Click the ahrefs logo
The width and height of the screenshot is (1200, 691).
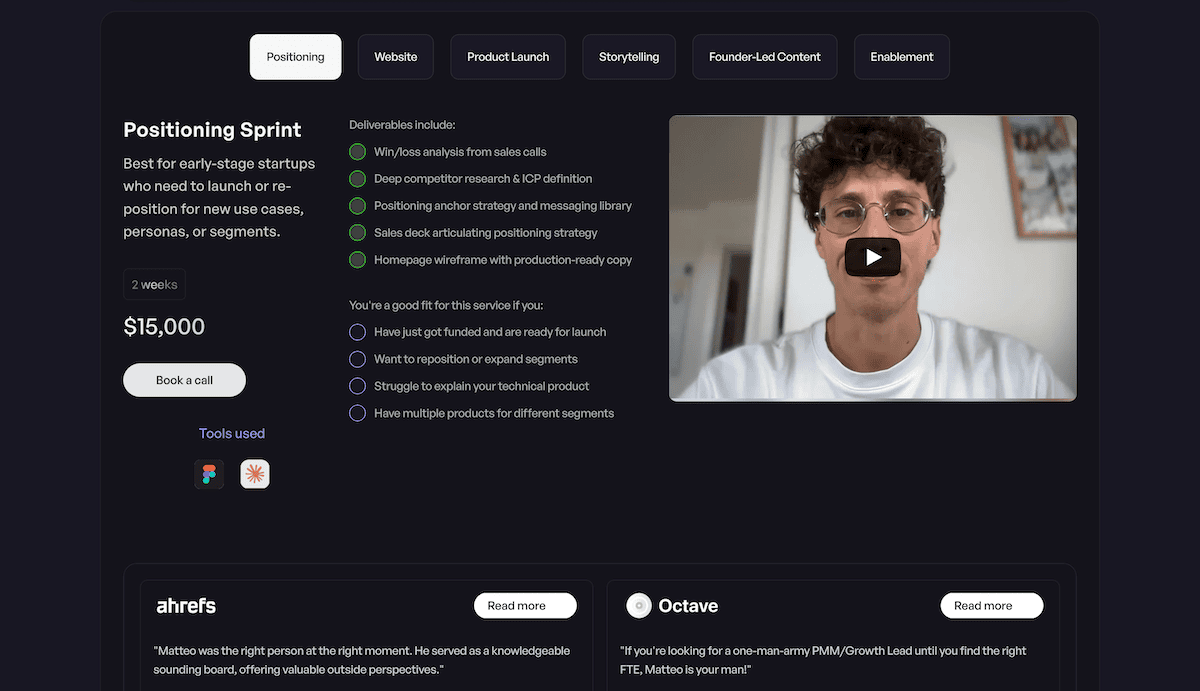(186, 605)
